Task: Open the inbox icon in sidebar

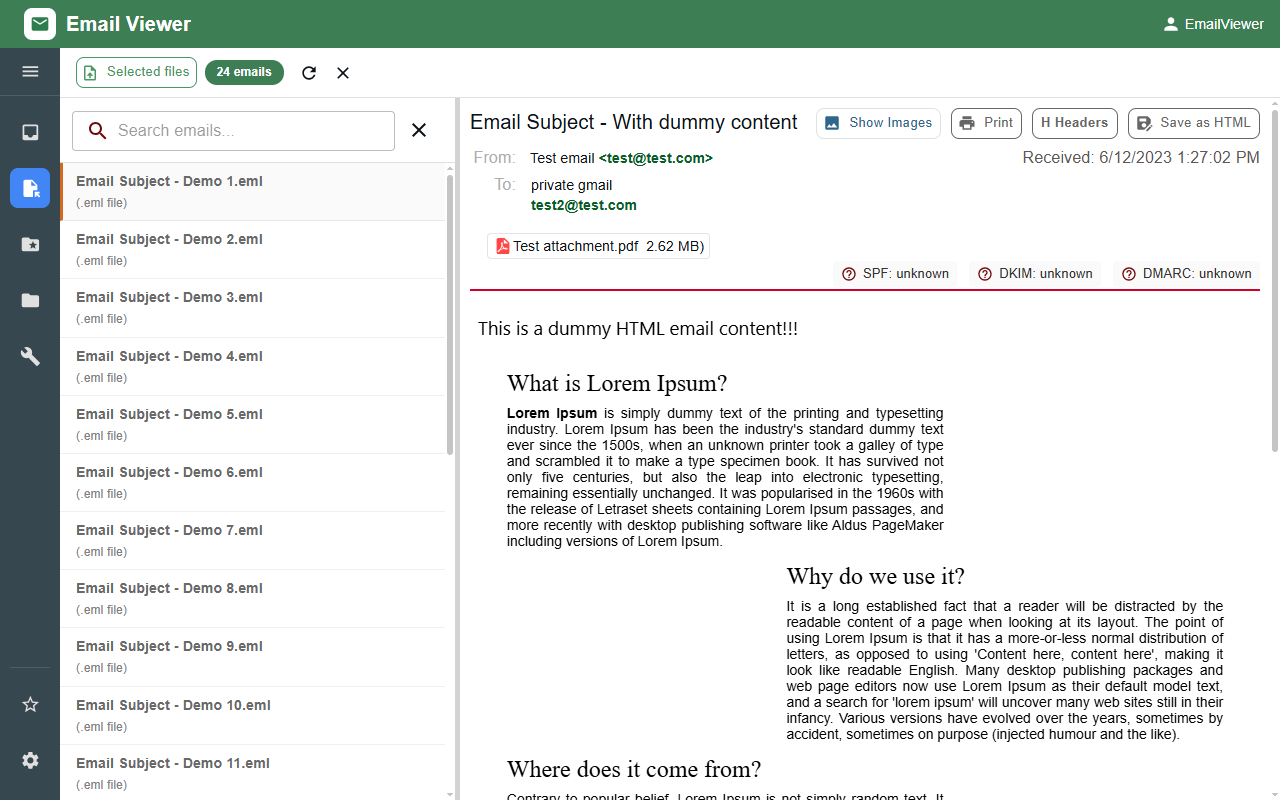Action: 30,132
